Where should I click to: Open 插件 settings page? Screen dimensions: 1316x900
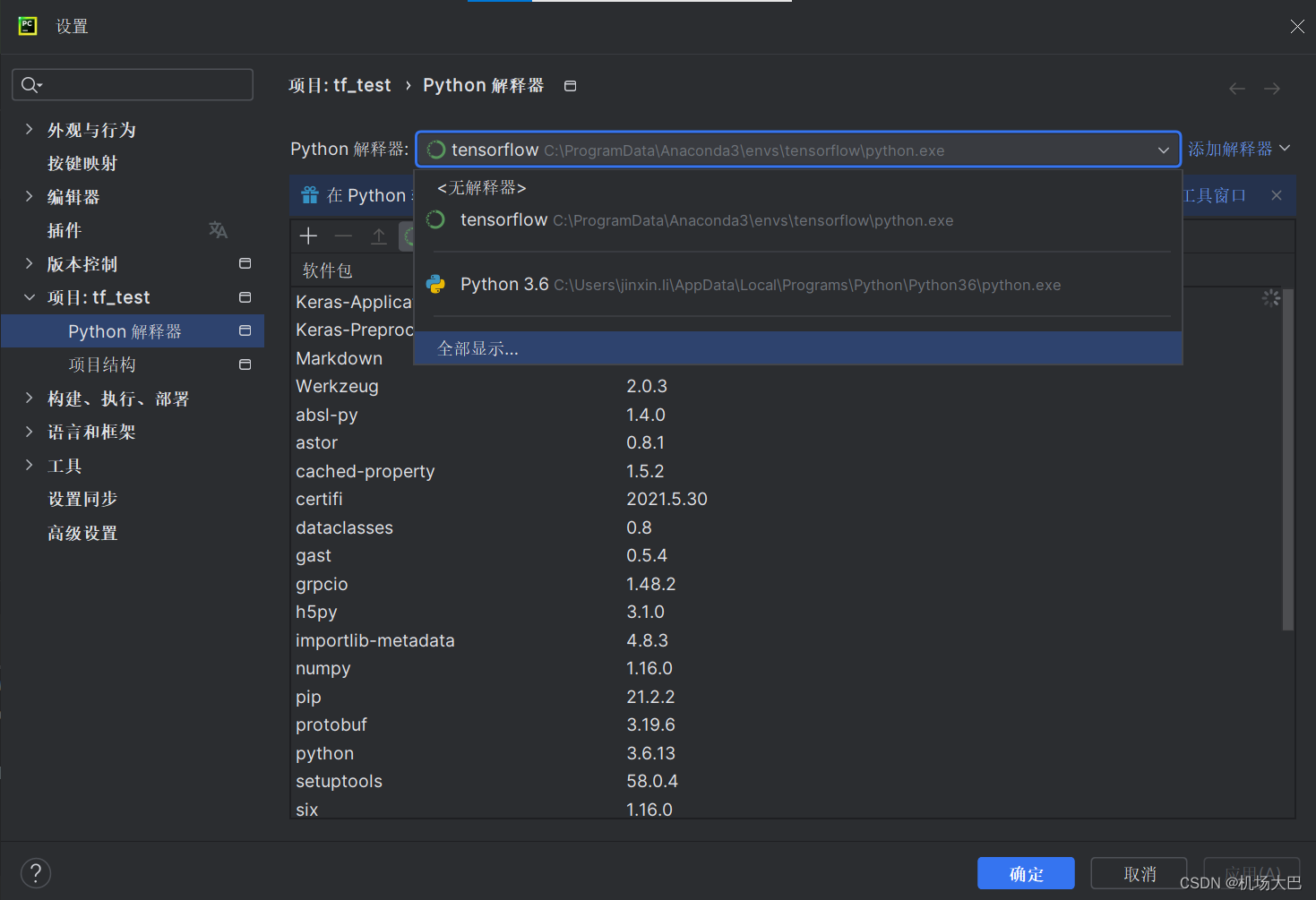(65, 230)
